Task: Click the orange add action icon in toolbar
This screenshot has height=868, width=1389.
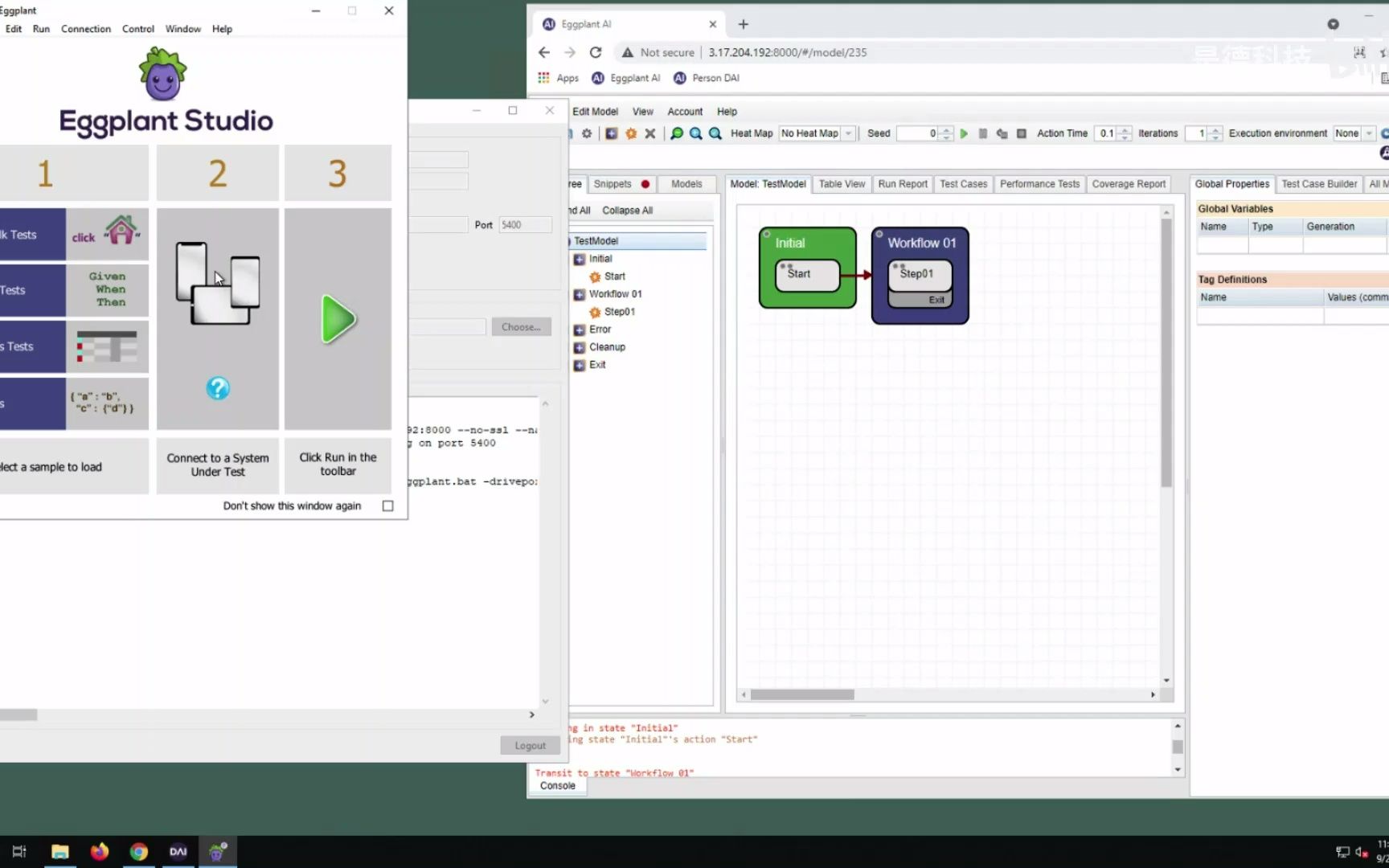Action: click(631, 133)
